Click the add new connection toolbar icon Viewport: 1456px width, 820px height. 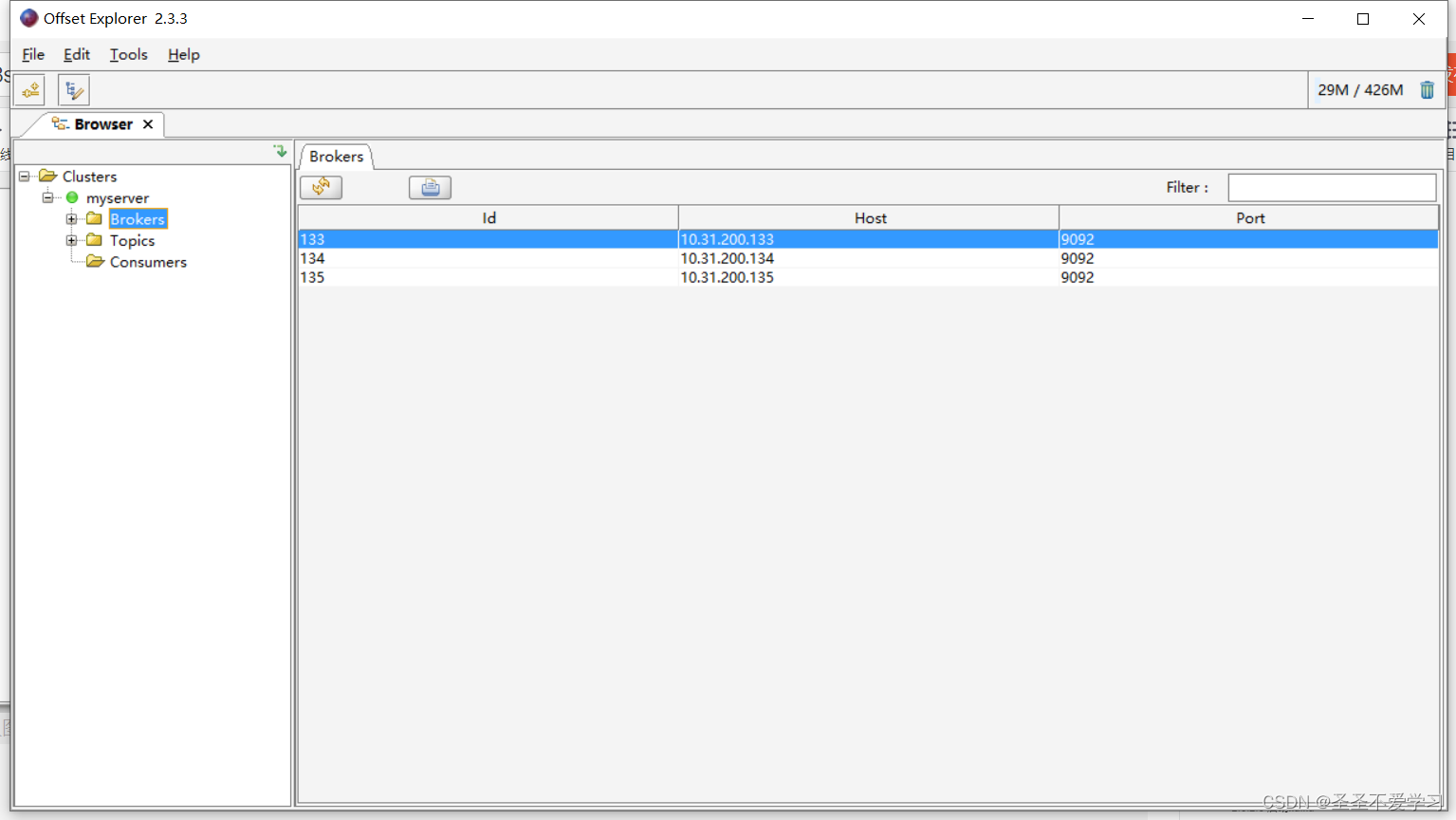point(31,90)
